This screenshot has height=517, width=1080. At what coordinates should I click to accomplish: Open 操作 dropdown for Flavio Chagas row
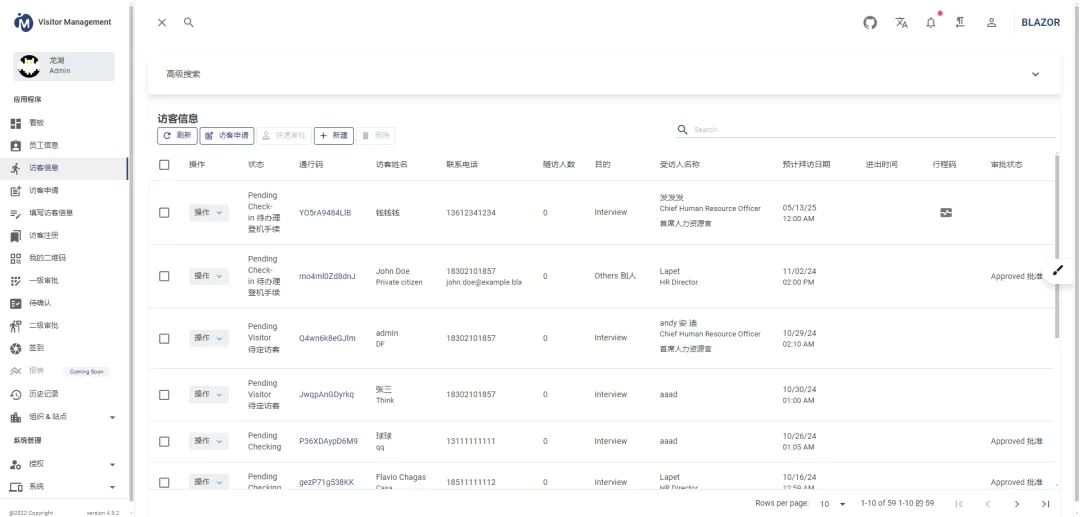pyautogui.click(x=209, y=482)
